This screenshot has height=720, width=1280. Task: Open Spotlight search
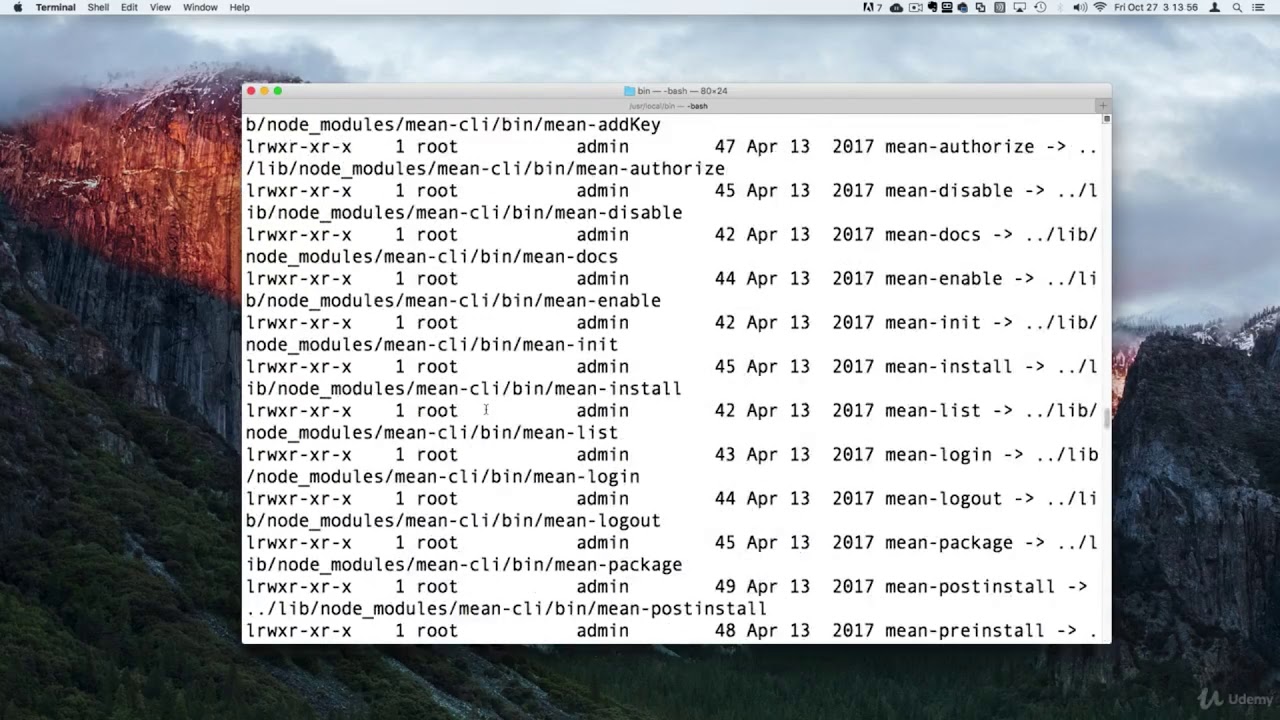click(x=1237, y=7)
